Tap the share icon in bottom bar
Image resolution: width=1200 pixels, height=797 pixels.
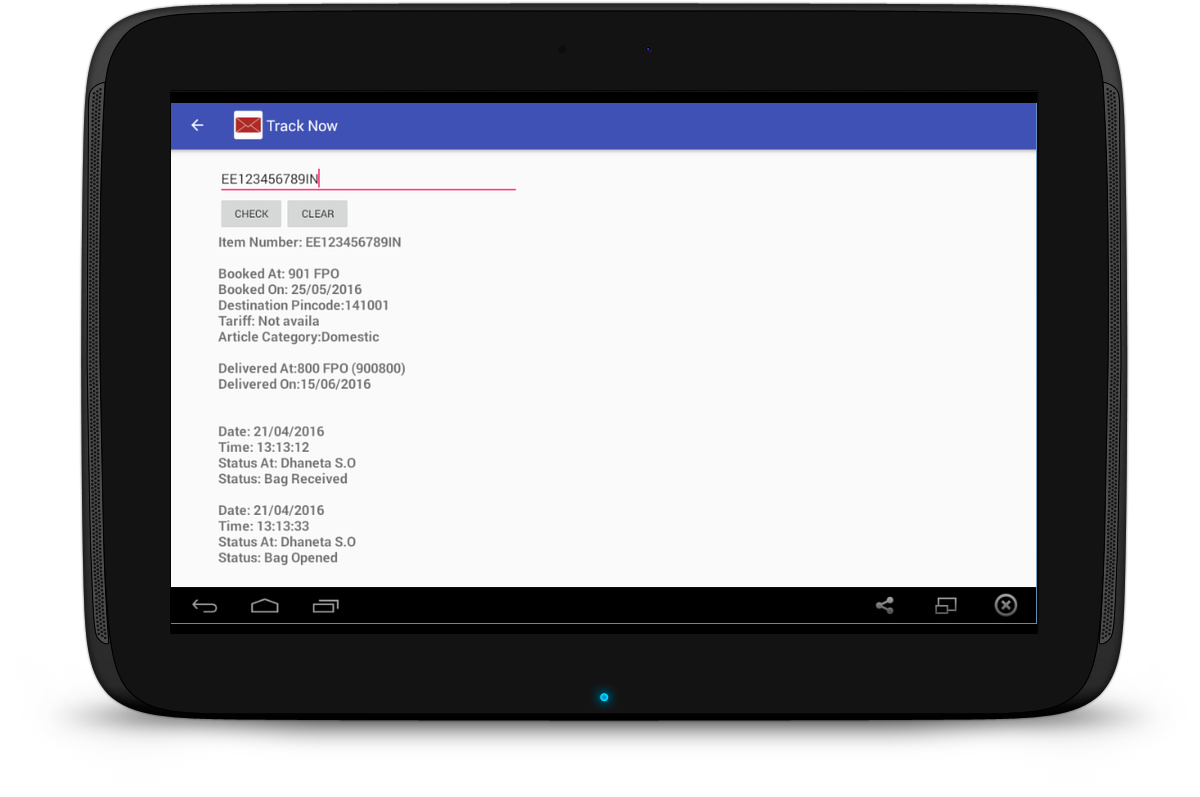tap(884, 605)
